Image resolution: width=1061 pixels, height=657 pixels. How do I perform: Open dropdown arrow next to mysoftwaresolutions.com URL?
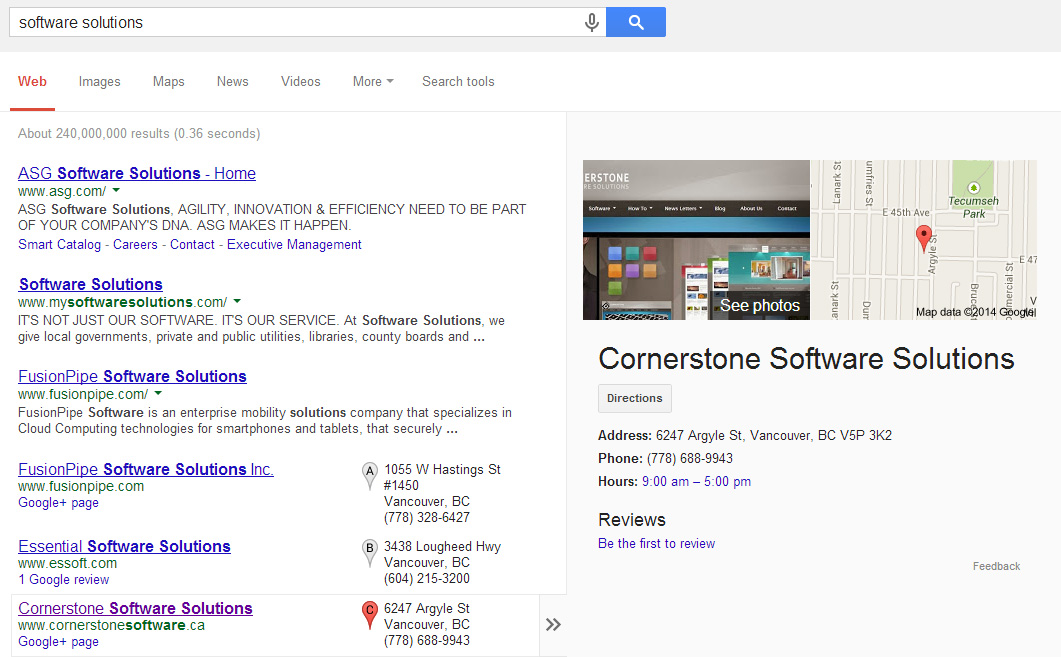pos(237,302)
